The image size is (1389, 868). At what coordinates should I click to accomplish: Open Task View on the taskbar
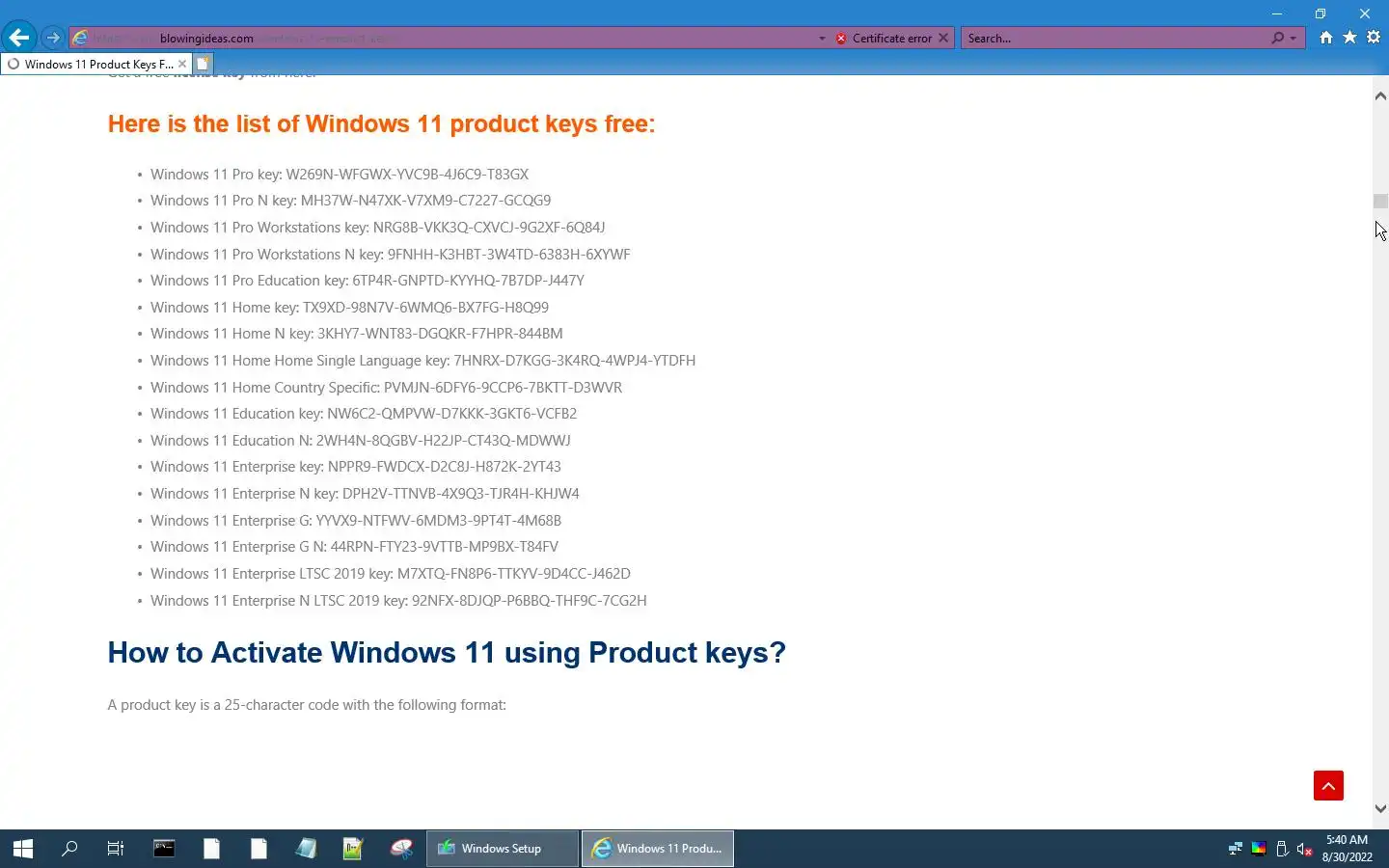tap(116, 849)
